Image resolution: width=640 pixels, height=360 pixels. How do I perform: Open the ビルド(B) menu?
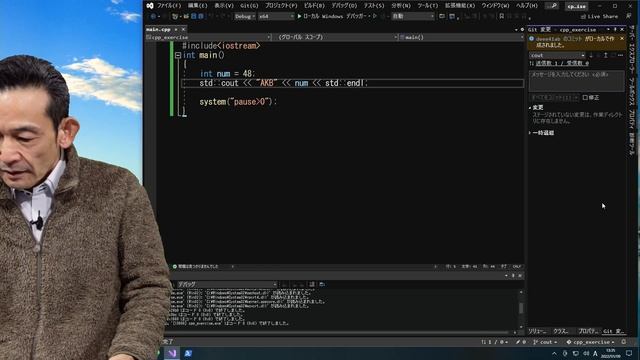pos(314,6)
